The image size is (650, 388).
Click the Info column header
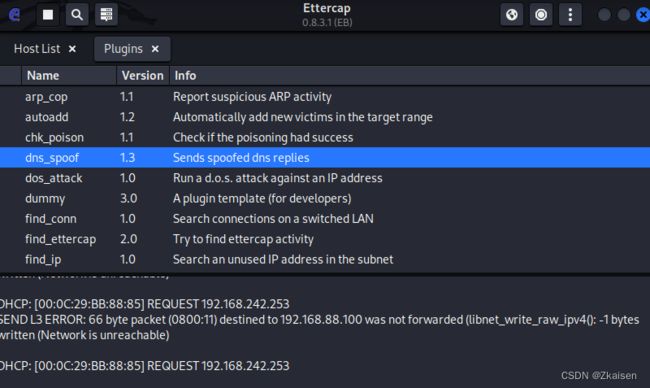410,75
